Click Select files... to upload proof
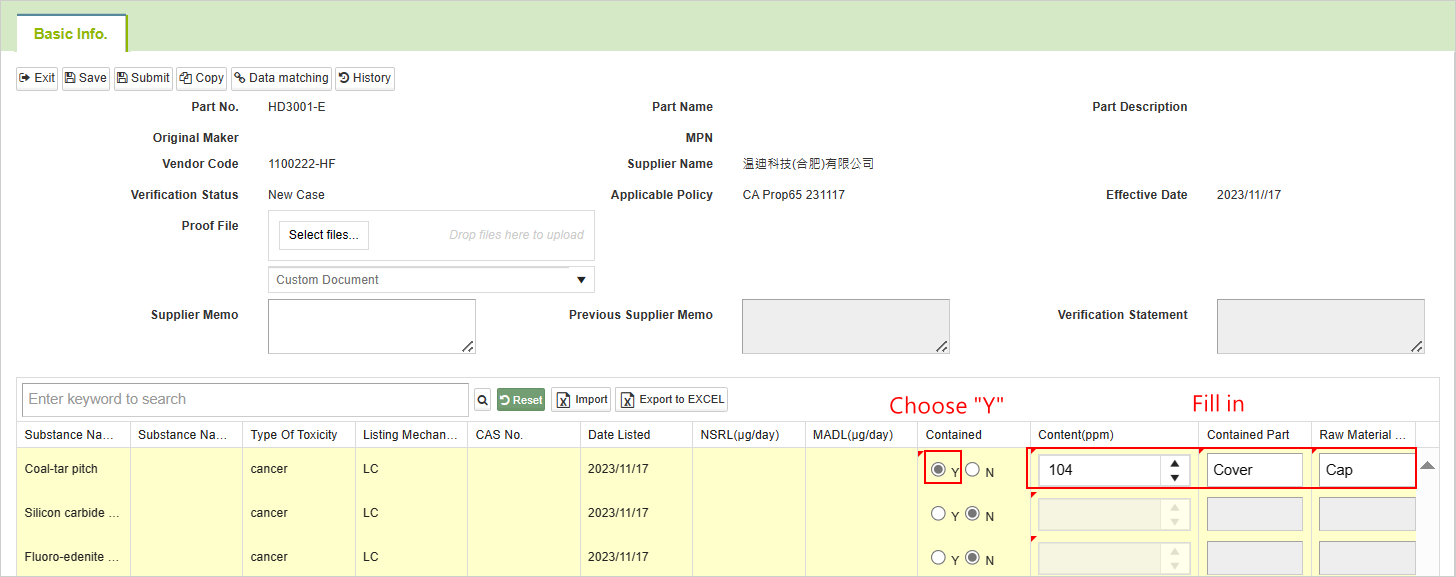 [x=324, y=235]
